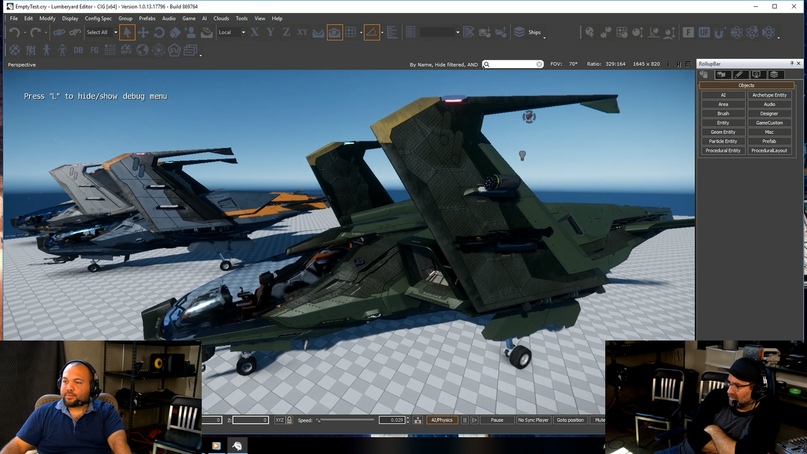Expand the grid snap size arrow

(x=361, y=33)
